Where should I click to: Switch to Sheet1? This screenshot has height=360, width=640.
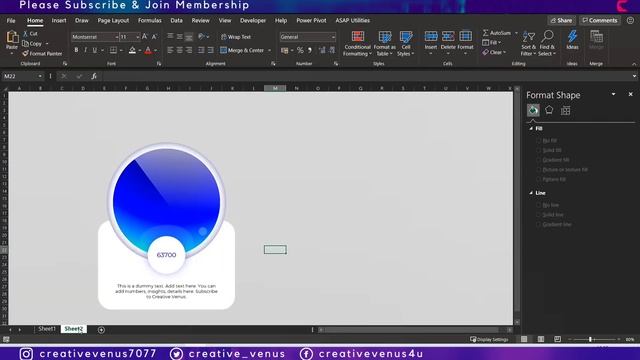[47, 329]
